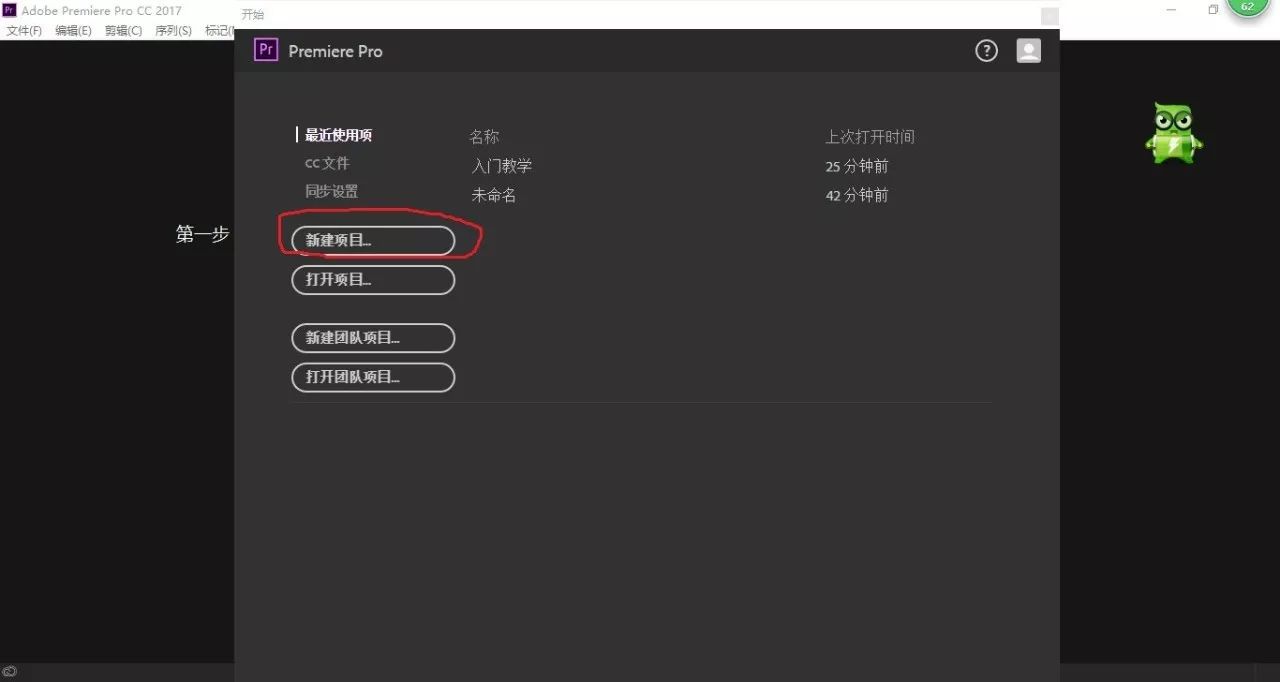Image resolution: width=1280 pixels, height=682 pixels.
Task: Click the 25 分钟前 timestamp entry
Action: [x=857, y=166]
